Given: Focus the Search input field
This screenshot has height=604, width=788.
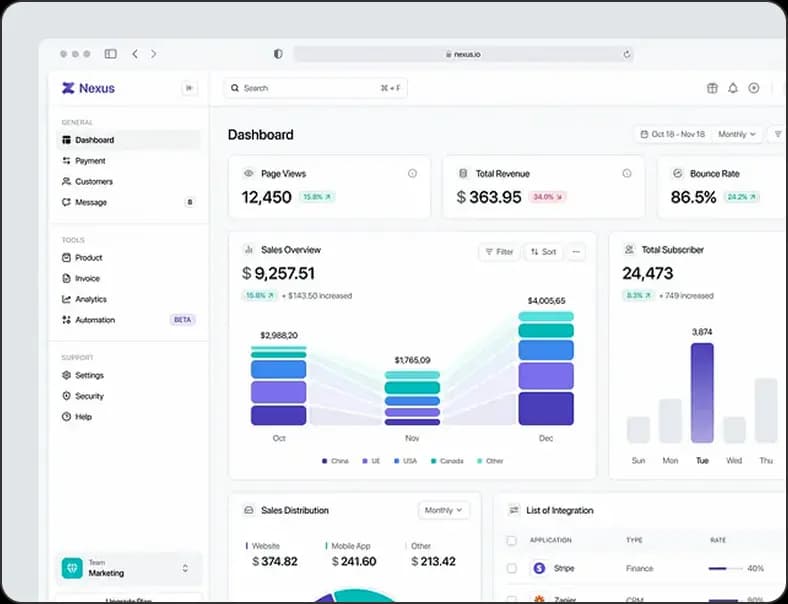Looking at the screenshot, I should [x=315, y=88].
